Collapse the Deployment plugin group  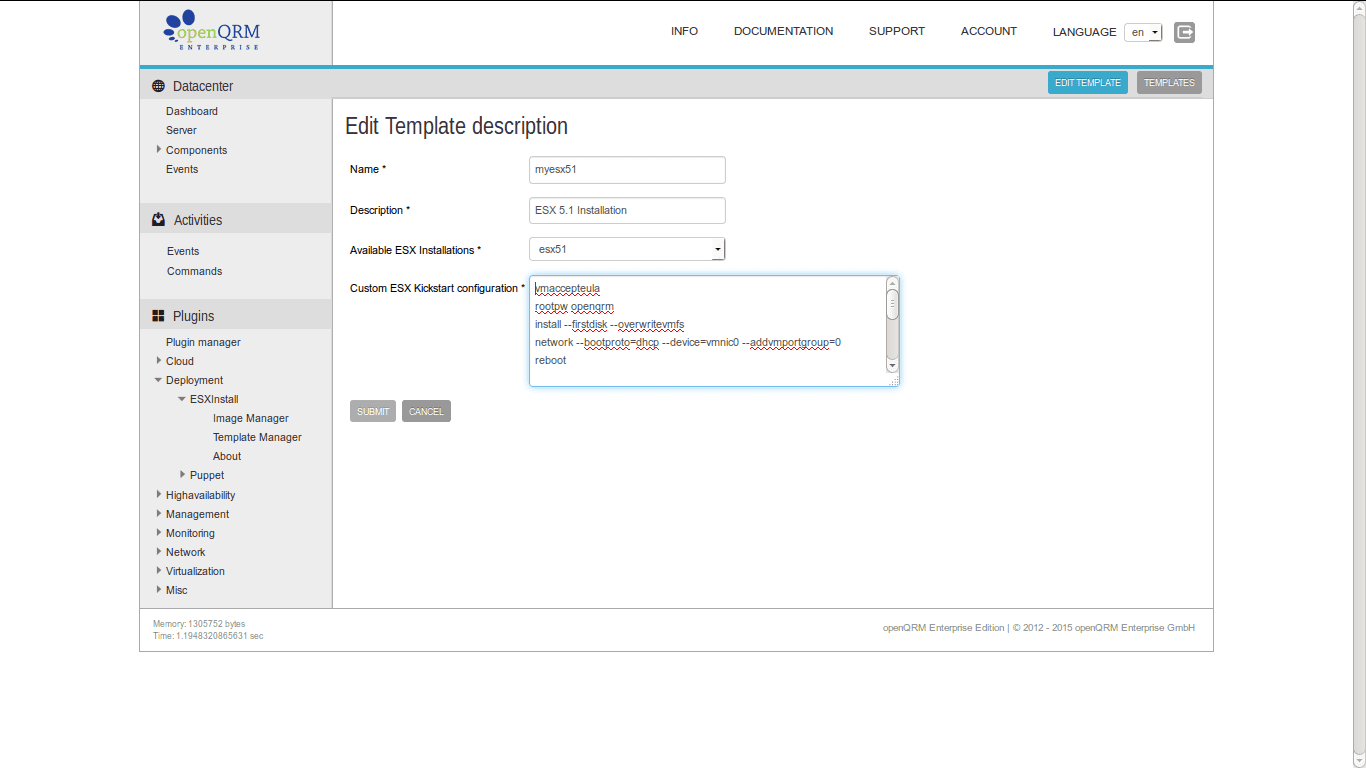coord(158,380)
